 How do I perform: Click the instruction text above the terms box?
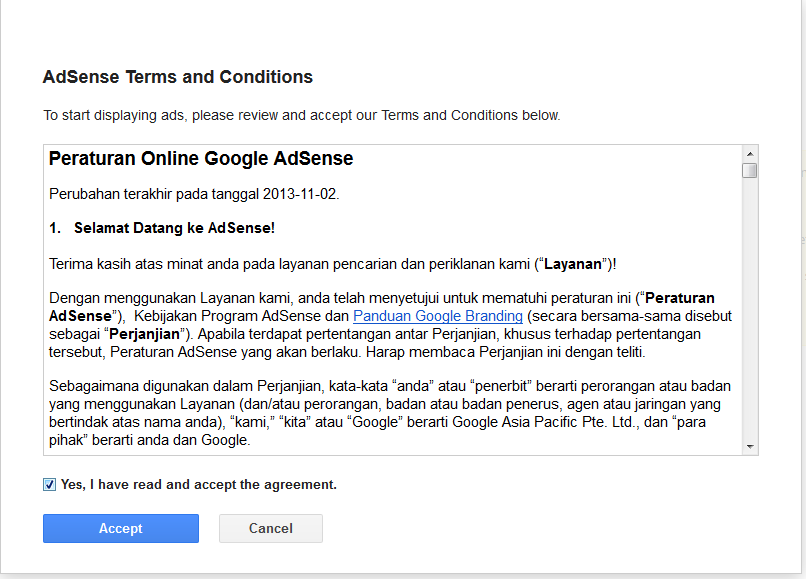coord(300,115)
